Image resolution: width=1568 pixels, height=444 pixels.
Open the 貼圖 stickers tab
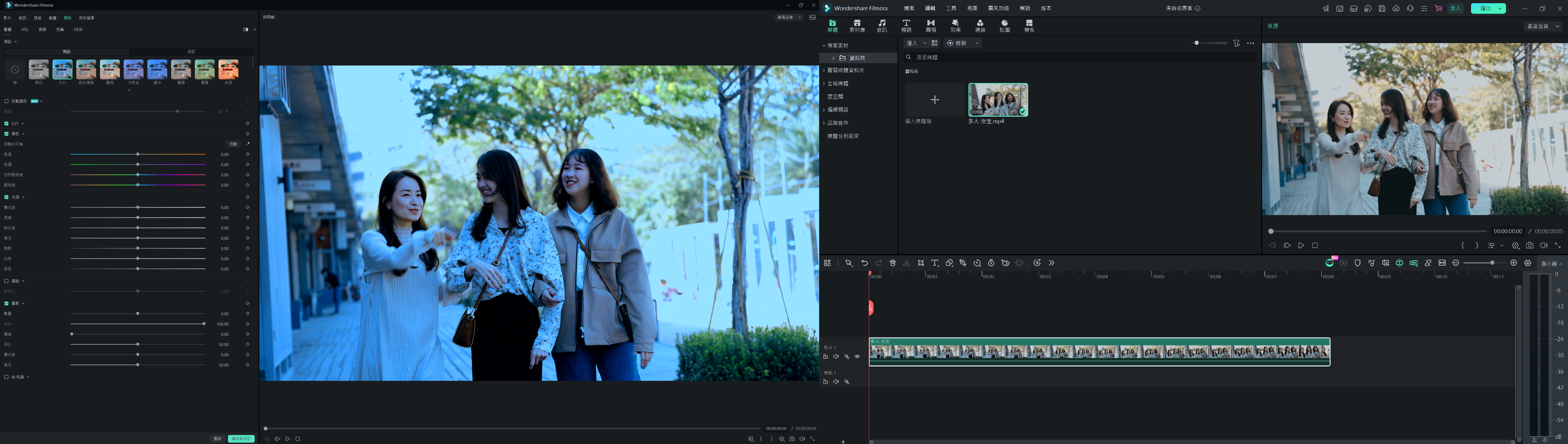[1005, 26]
